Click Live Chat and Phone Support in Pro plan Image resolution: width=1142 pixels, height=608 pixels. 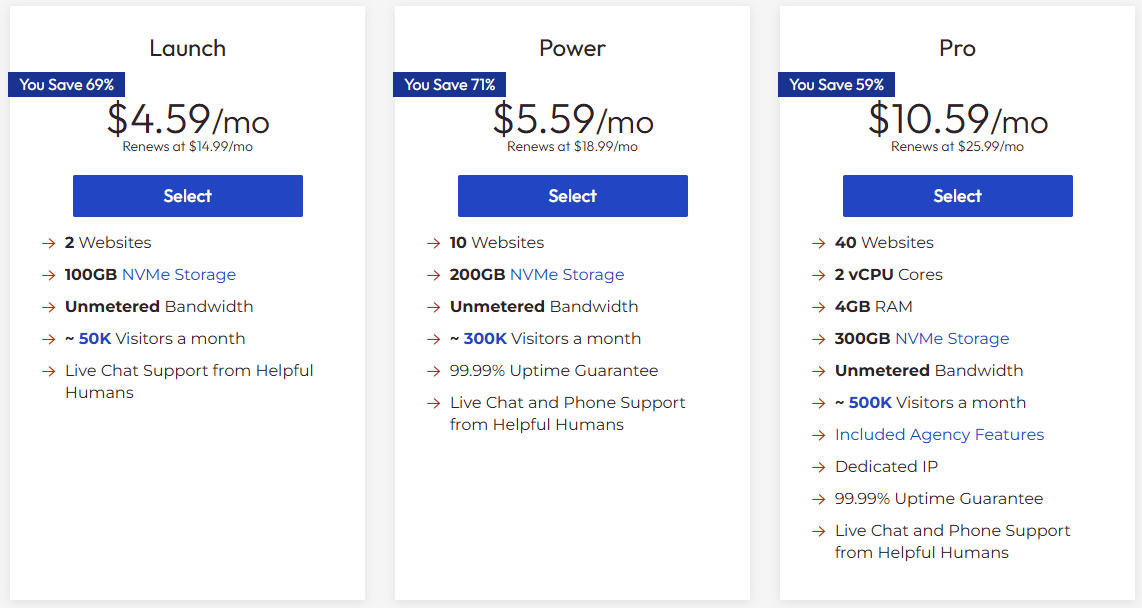[x=953, y=542]
